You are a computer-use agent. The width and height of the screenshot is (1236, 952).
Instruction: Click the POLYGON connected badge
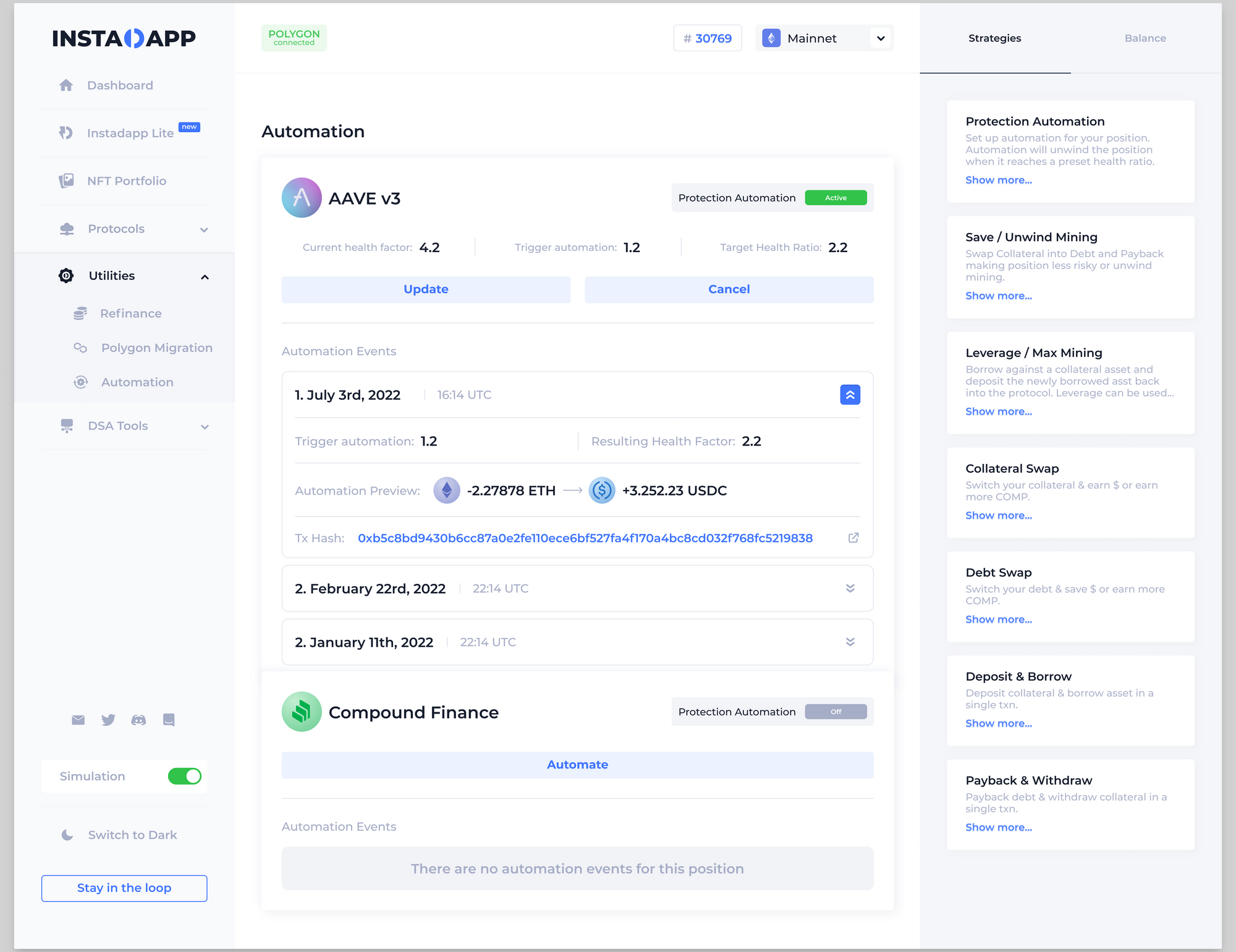(294, 38)
